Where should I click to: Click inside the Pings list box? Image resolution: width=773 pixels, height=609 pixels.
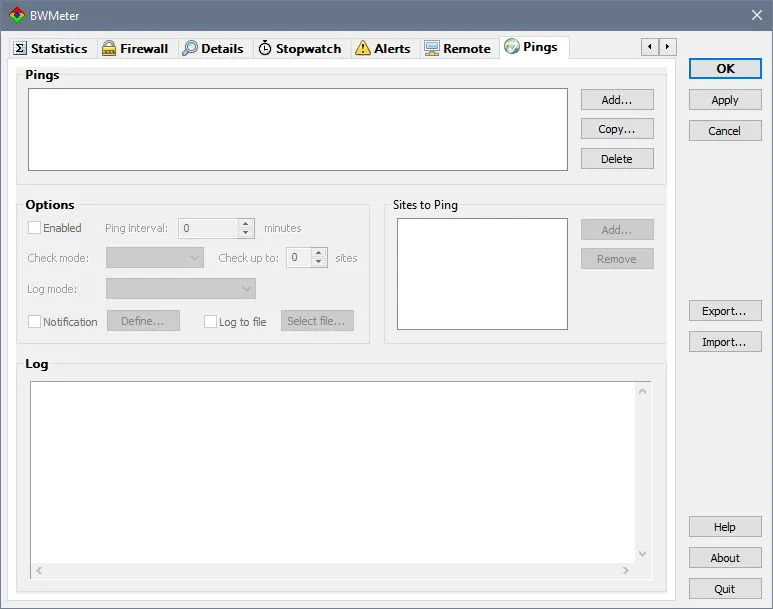(x=298, y=130)
